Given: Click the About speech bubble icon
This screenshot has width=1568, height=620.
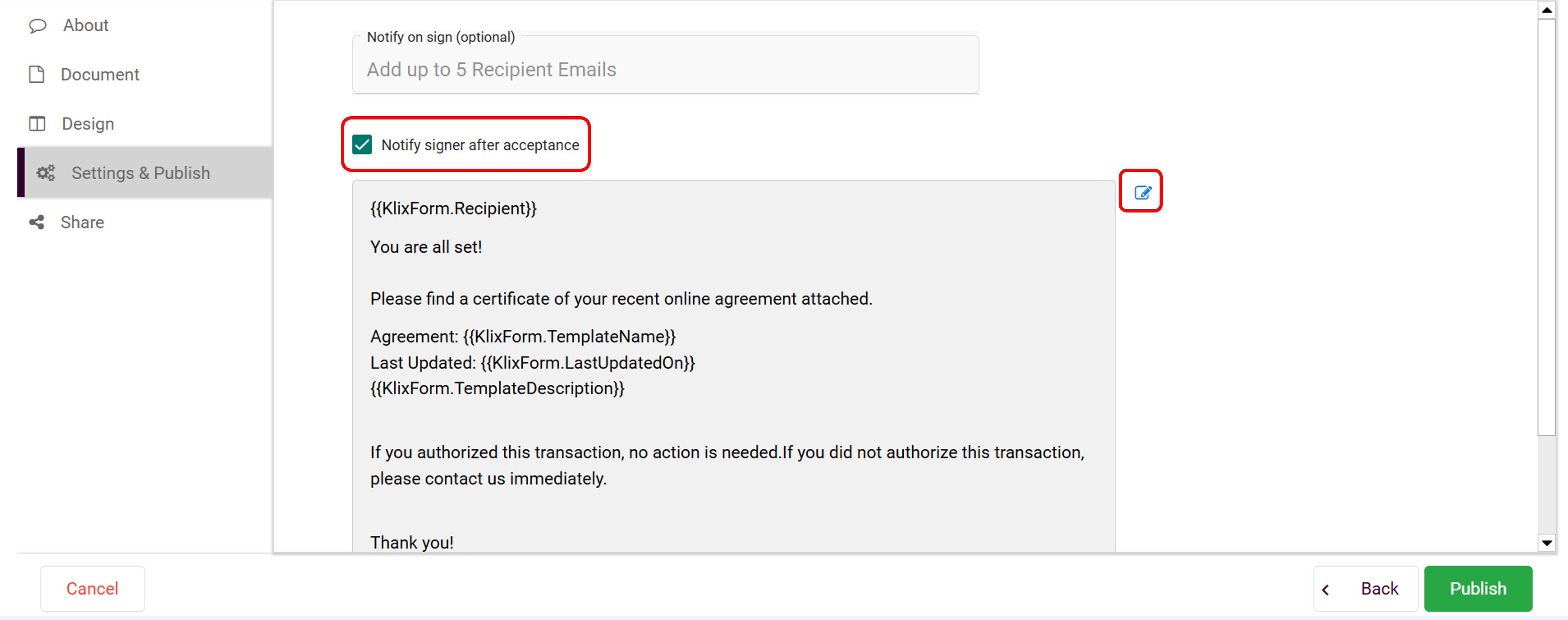Looking at the screenshot, I should pos(38,26).
